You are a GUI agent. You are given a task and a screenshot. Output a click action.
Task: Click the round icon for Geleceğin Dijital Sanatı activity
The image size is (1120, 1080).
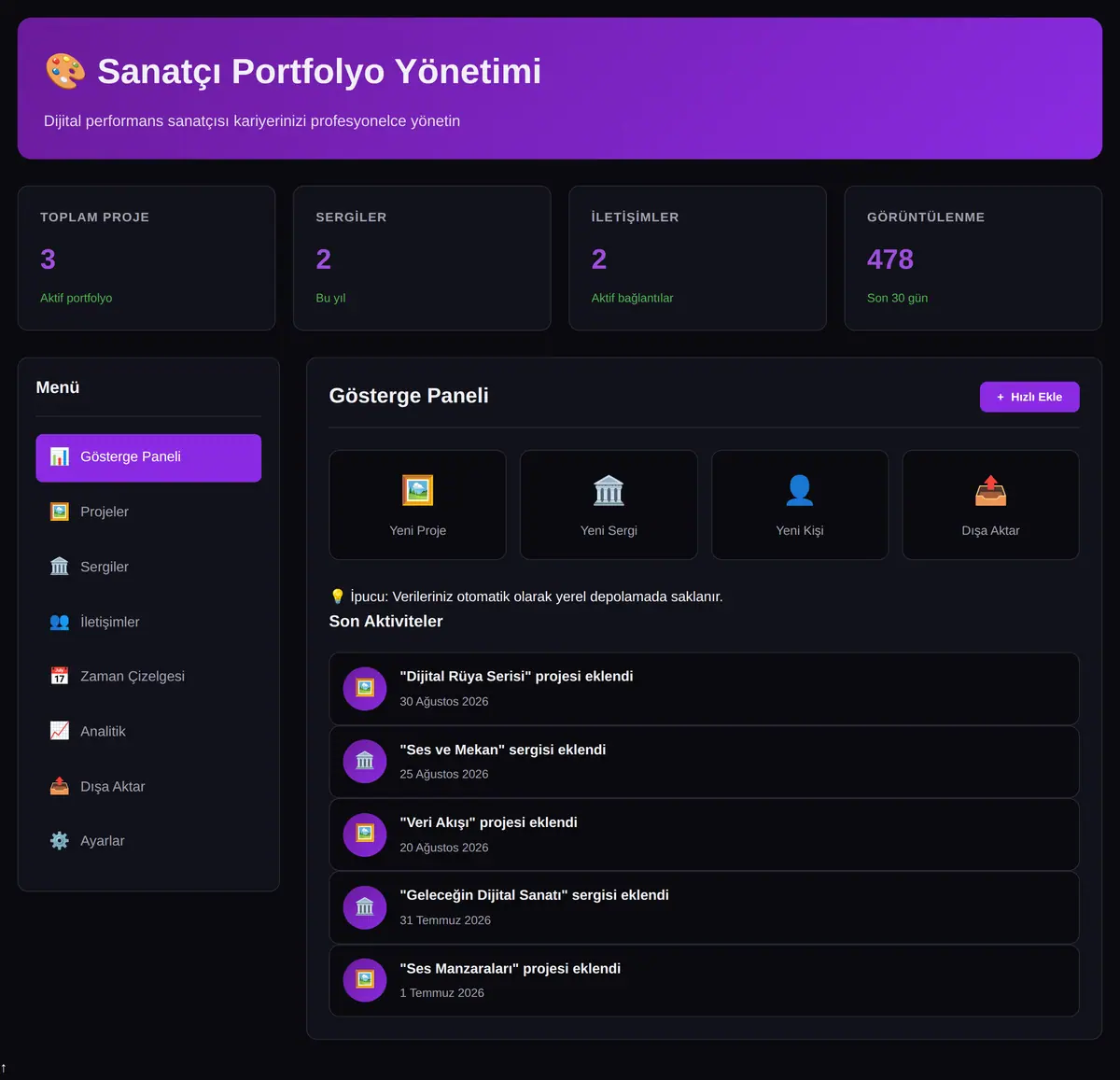click(x=365, y=907)
